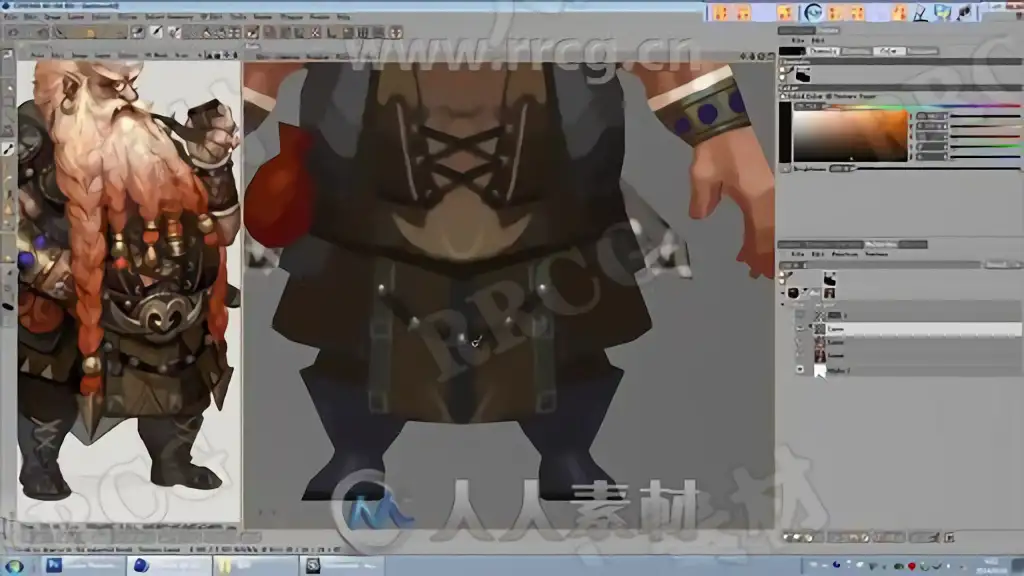The width and height of the screenshot is (1024, 576).
Task: Collapse the material row expander arrow
Action: 782,293
